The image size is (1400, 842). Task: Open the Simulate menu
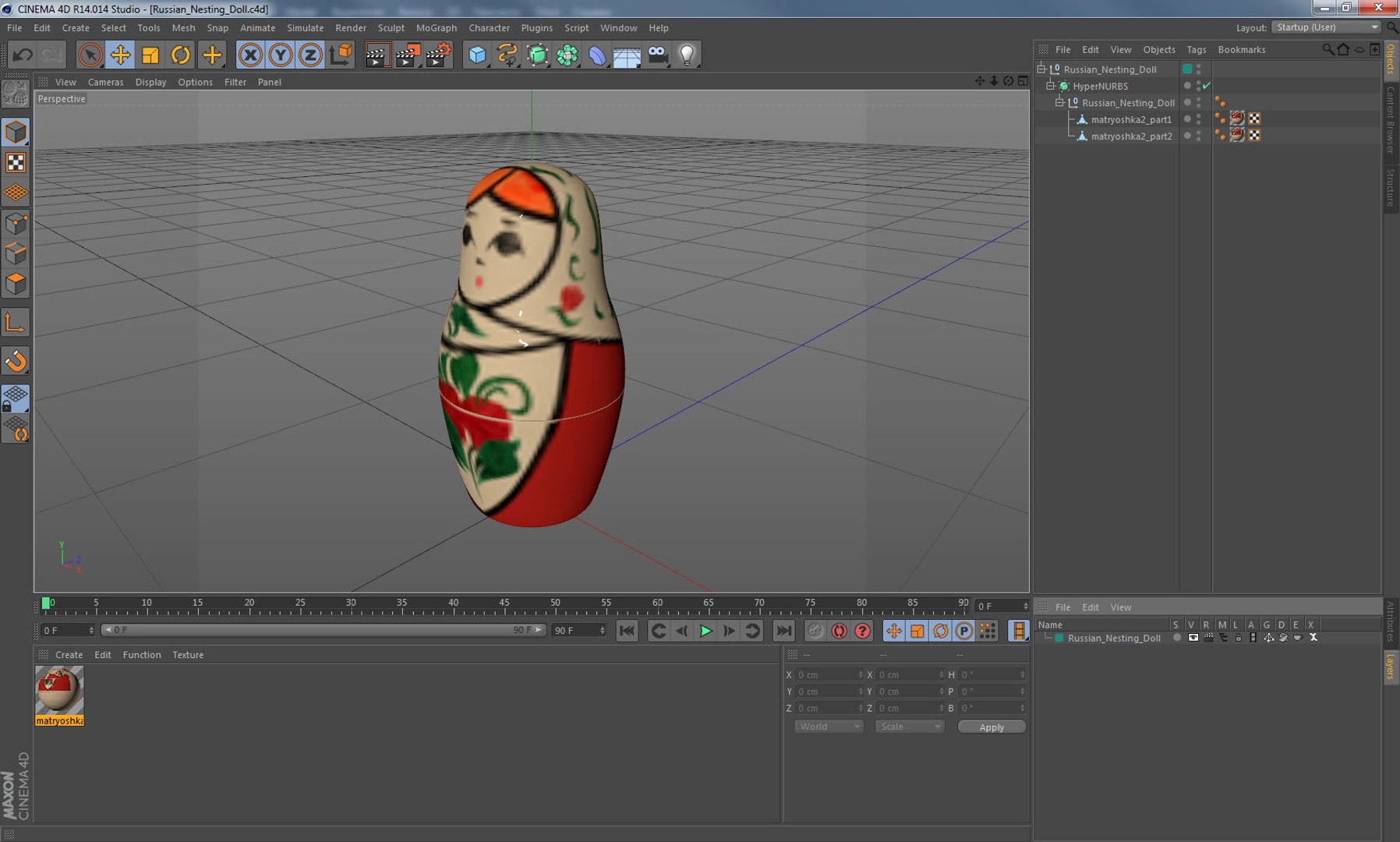pos(305,27)
